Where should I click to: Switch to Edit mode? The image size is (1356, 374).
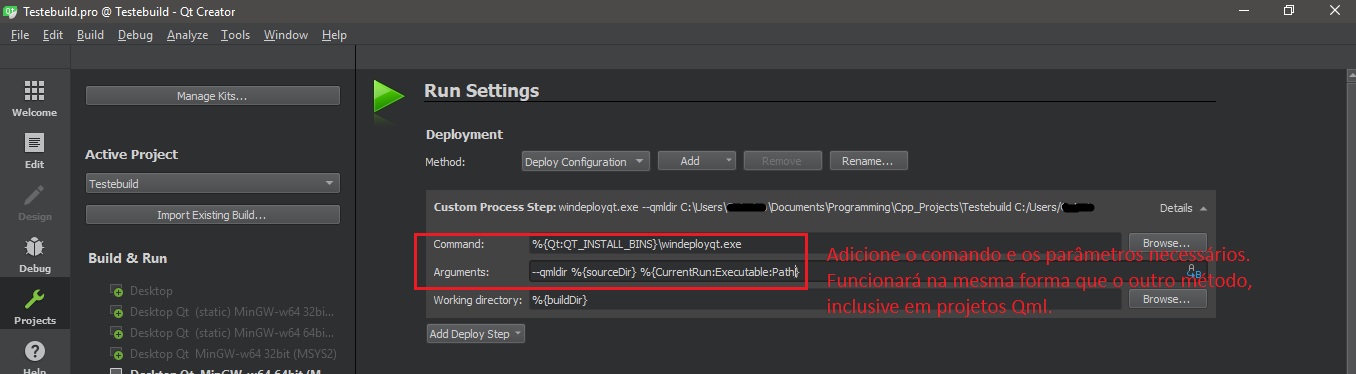pos(34,150)
